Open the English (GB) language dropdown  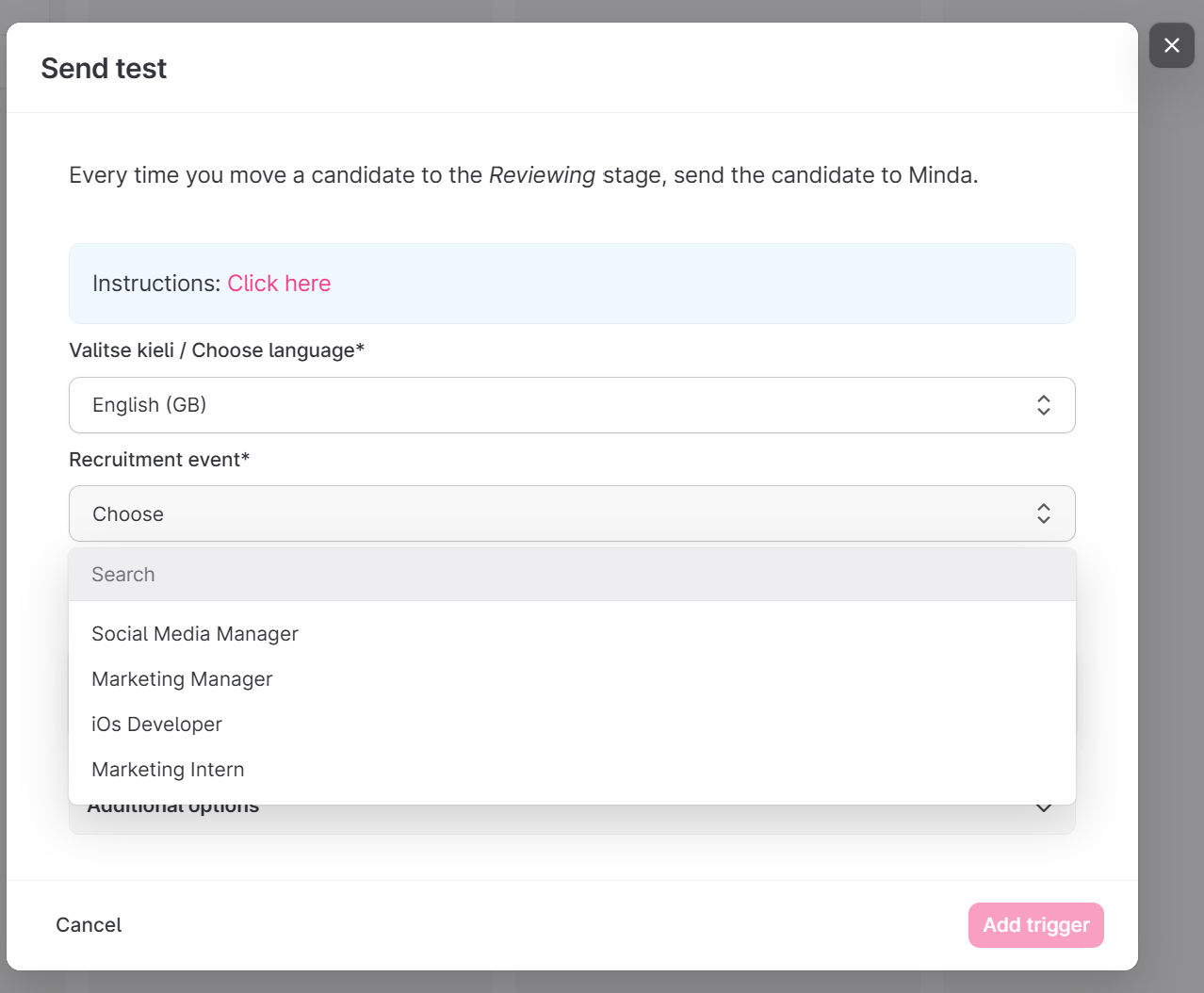click(x=571, y=405)
